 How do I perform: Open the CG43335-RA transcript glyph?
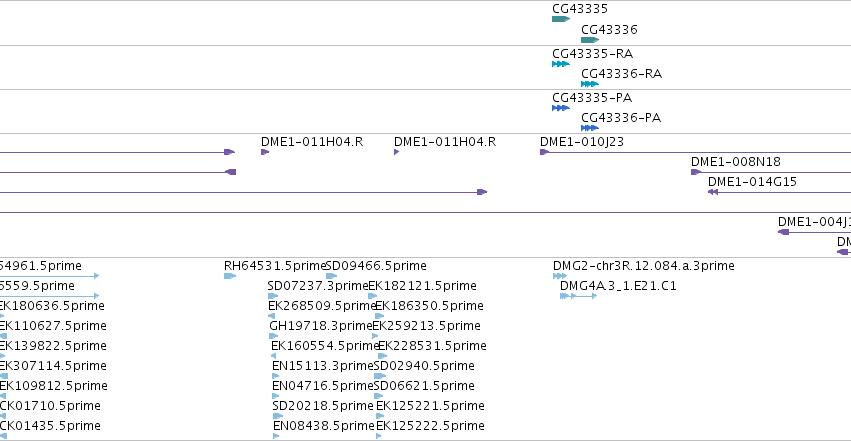(561, 64)
